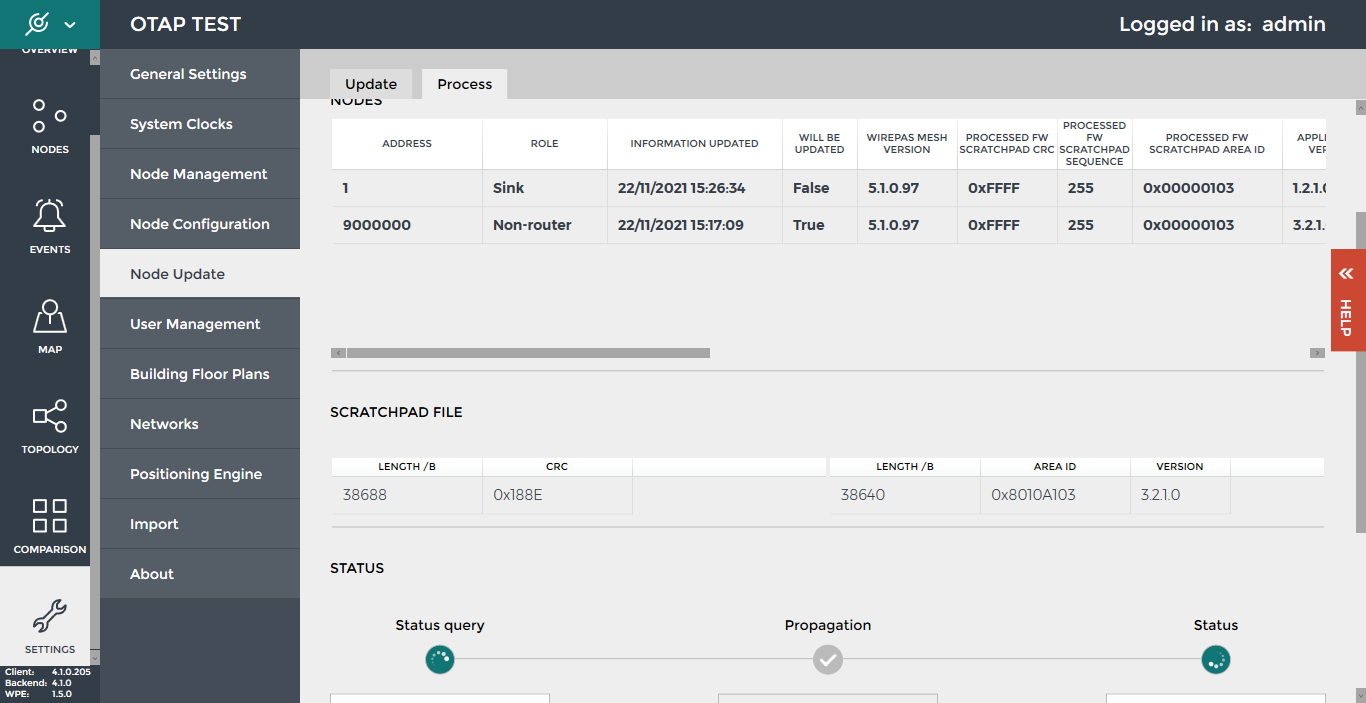Switch to the Update tab
1366x703 pixels.
tap(371, 84)
